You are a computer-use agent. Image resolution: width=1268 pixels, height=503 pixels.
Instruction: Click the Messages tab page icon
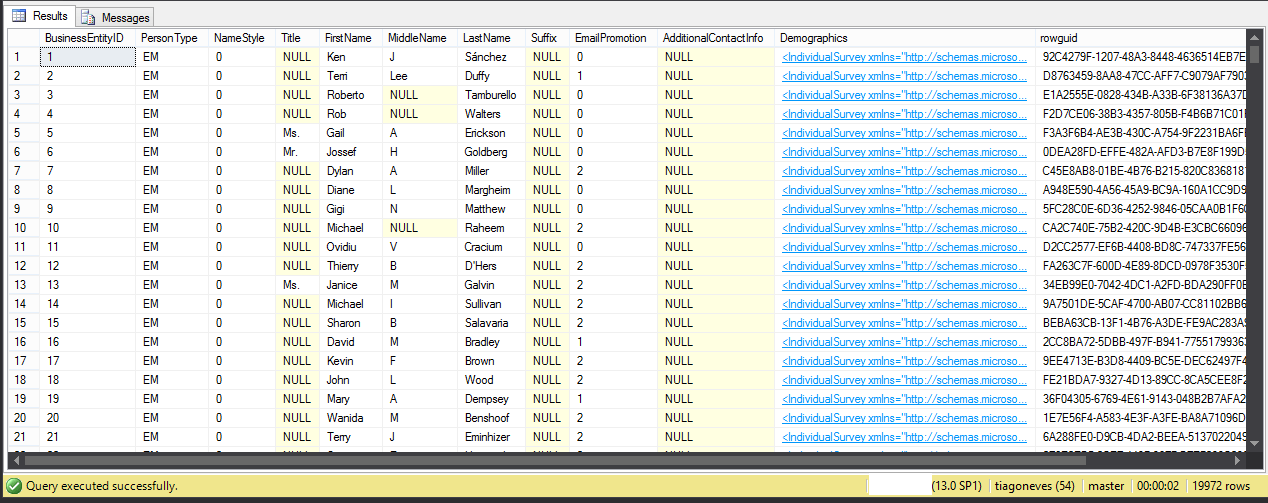[88, 17]
